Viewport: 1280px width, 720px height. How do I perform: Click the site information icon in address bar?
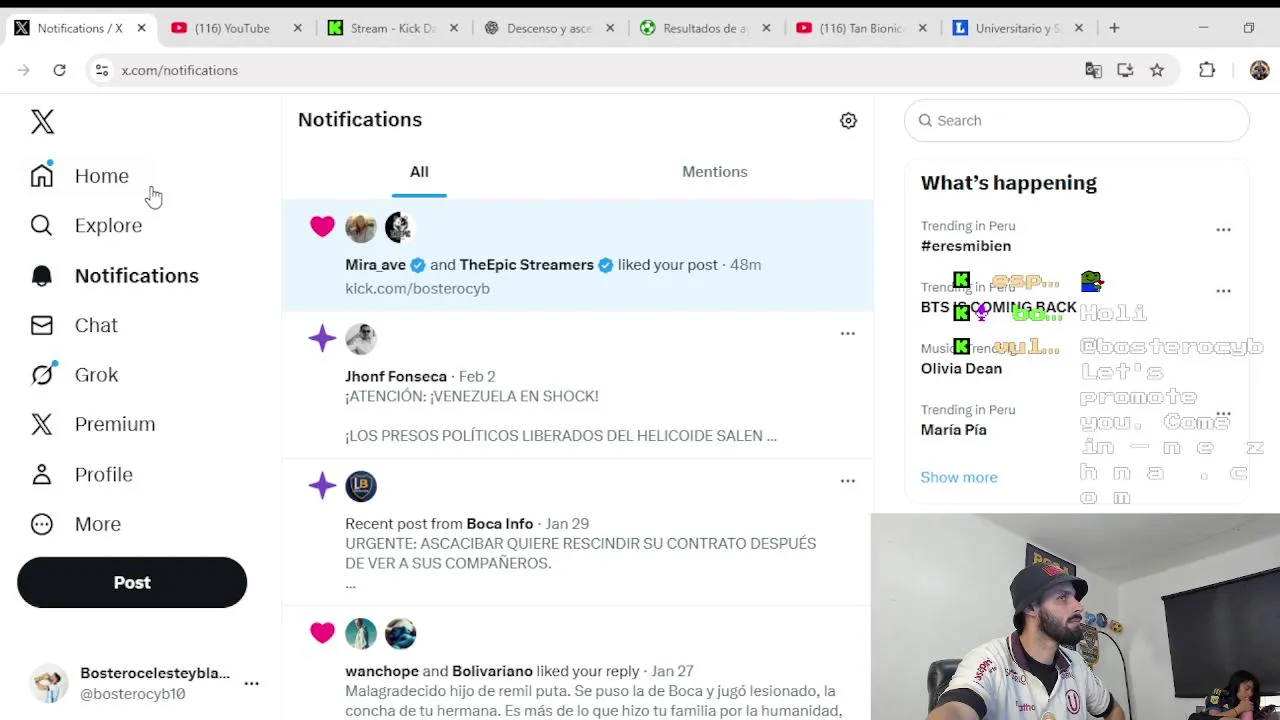[101, 70]
